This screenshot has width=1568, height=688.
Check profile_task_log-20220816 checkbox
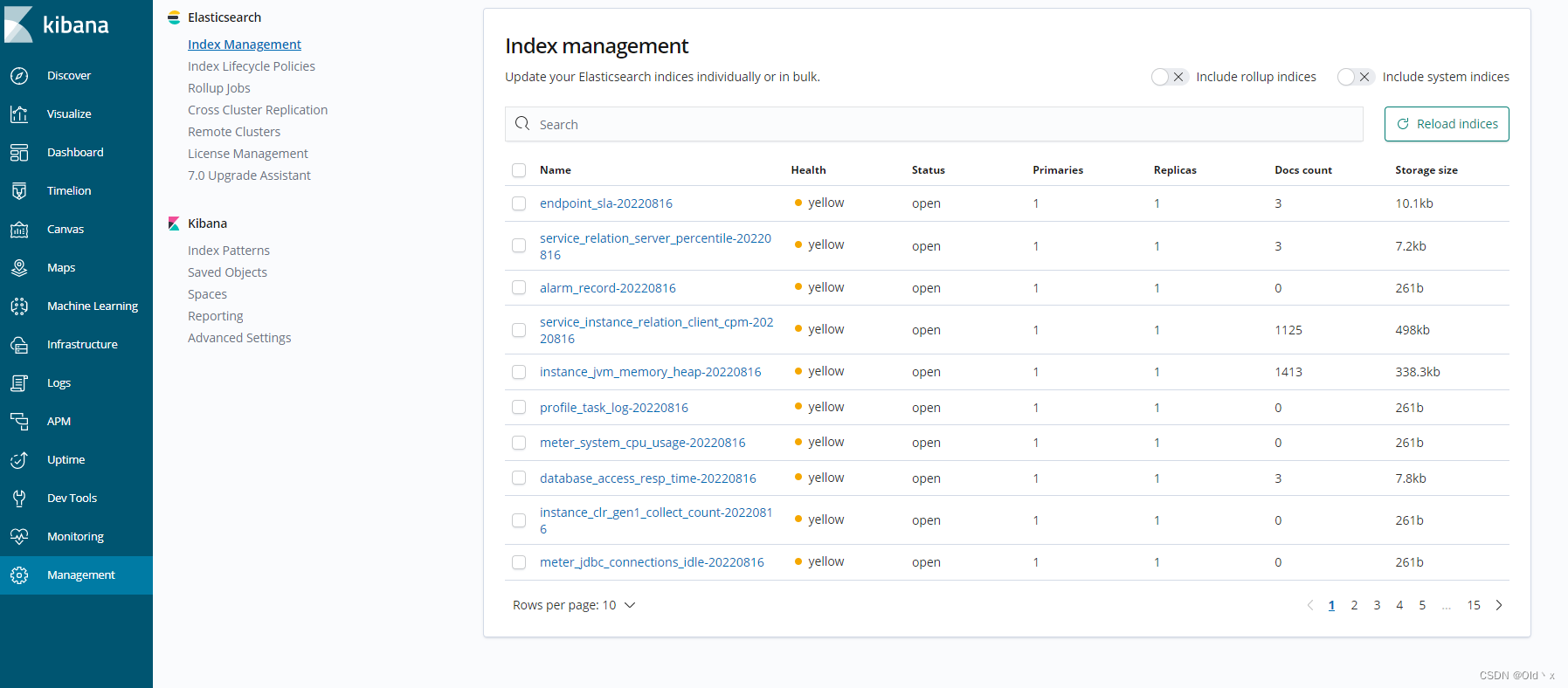[519, 408]
